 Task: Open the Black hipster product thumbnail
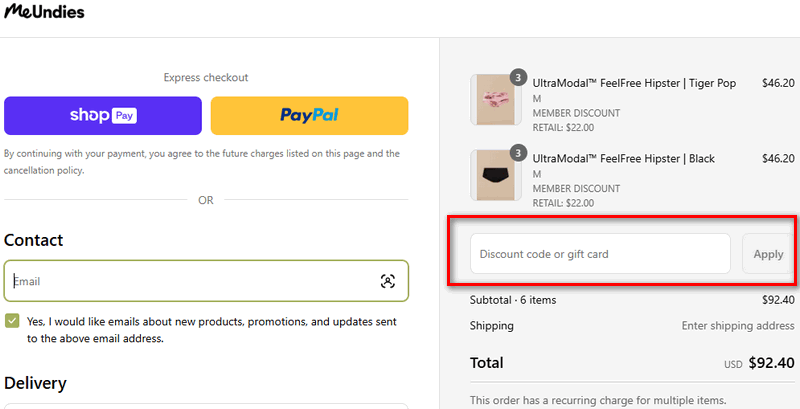493,175
